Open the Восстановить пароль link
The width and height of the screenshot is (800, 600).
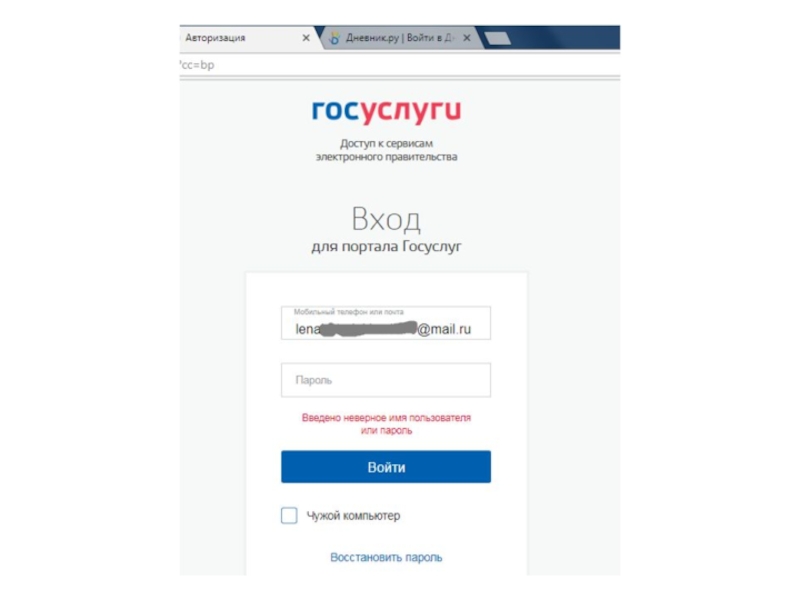point(386,558)
